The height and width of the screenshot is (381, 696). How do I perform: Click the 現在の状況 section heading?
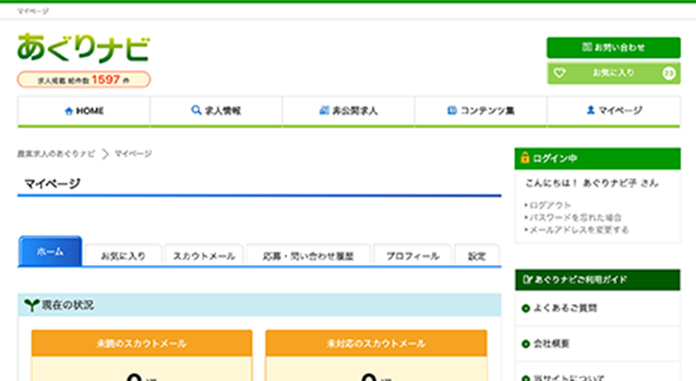[67, 305]
